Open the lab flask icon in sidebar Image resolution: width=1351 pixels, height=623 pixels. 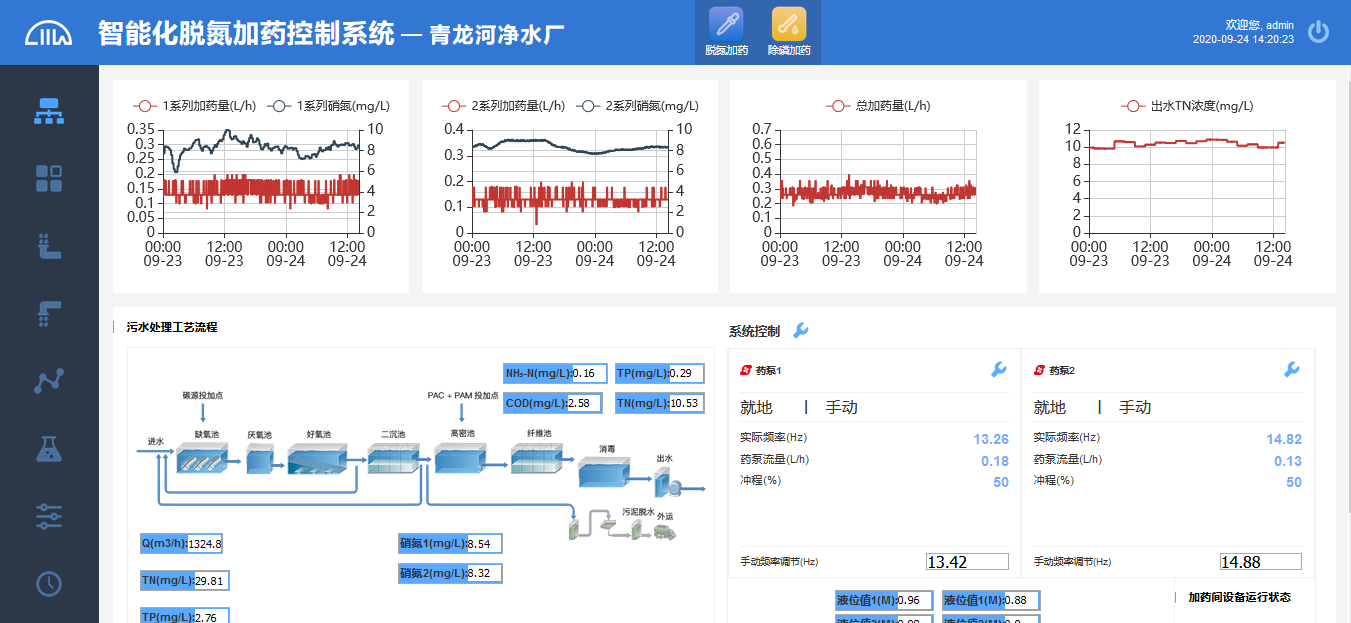pyautogui.click(x=49, y=448)
